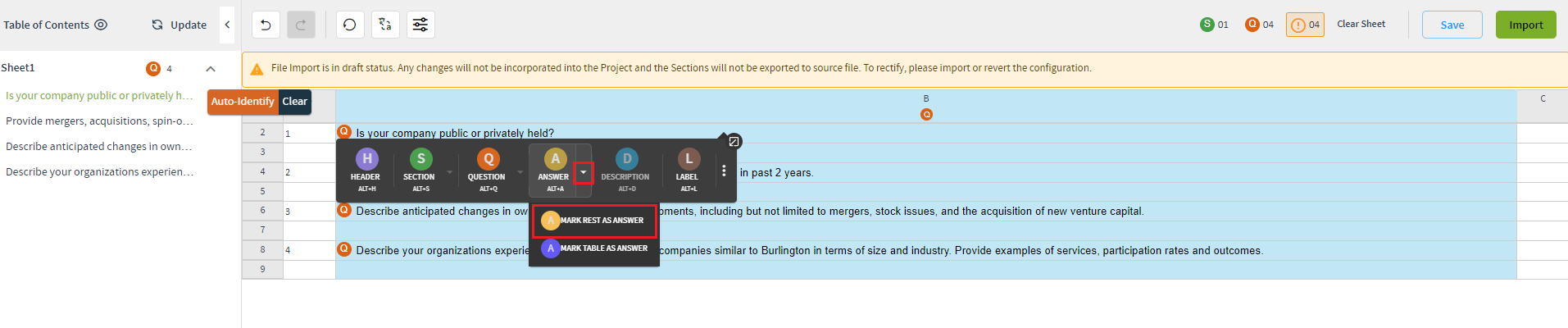The height and width of the screenshot is (328, 1568).
Task: Click the draft status warning banner text
Action: pyautogui.click(x=681, y=68)
